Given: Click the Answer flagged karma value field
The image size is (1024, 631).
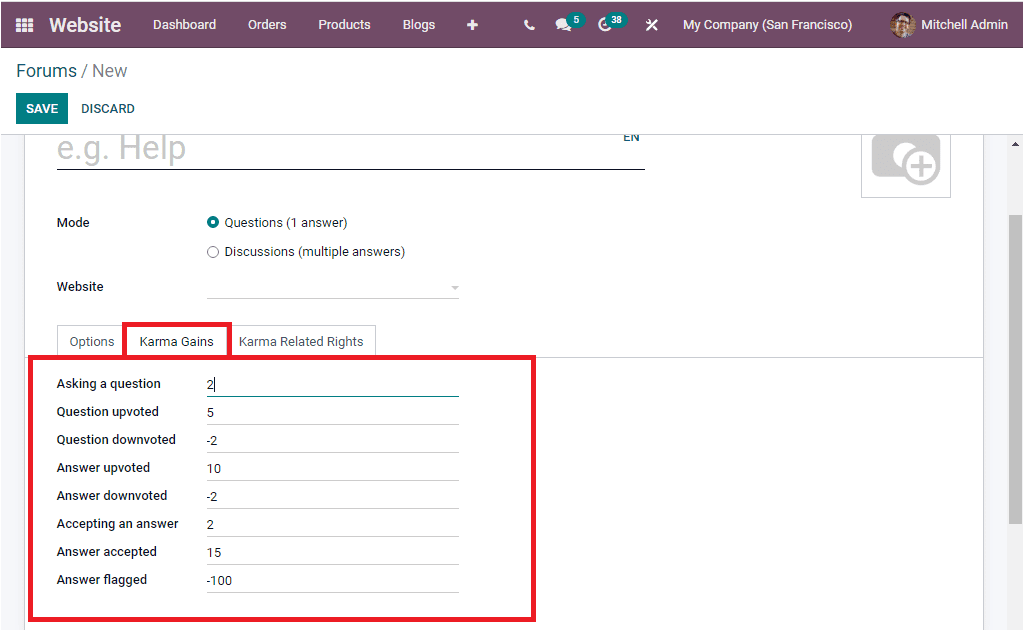Looking at the screenshot, I should click(330, 580).
